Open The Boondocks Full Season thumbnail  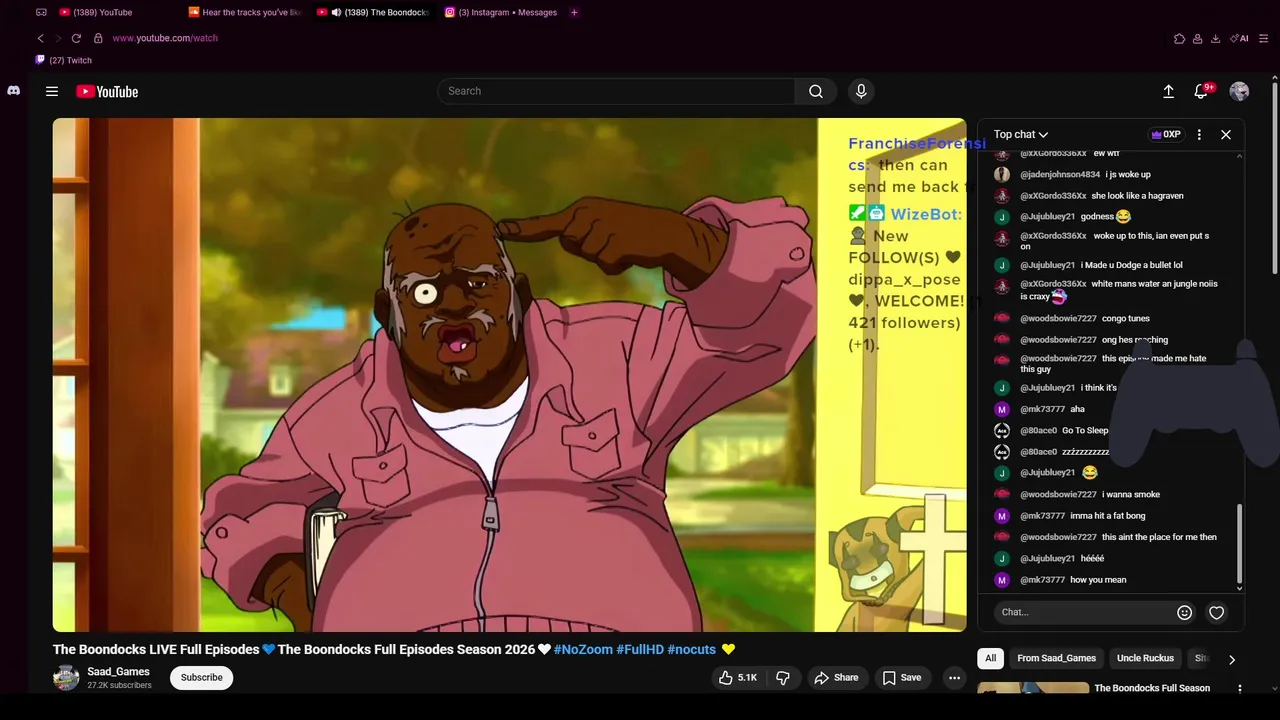(x=1033, y=689)
